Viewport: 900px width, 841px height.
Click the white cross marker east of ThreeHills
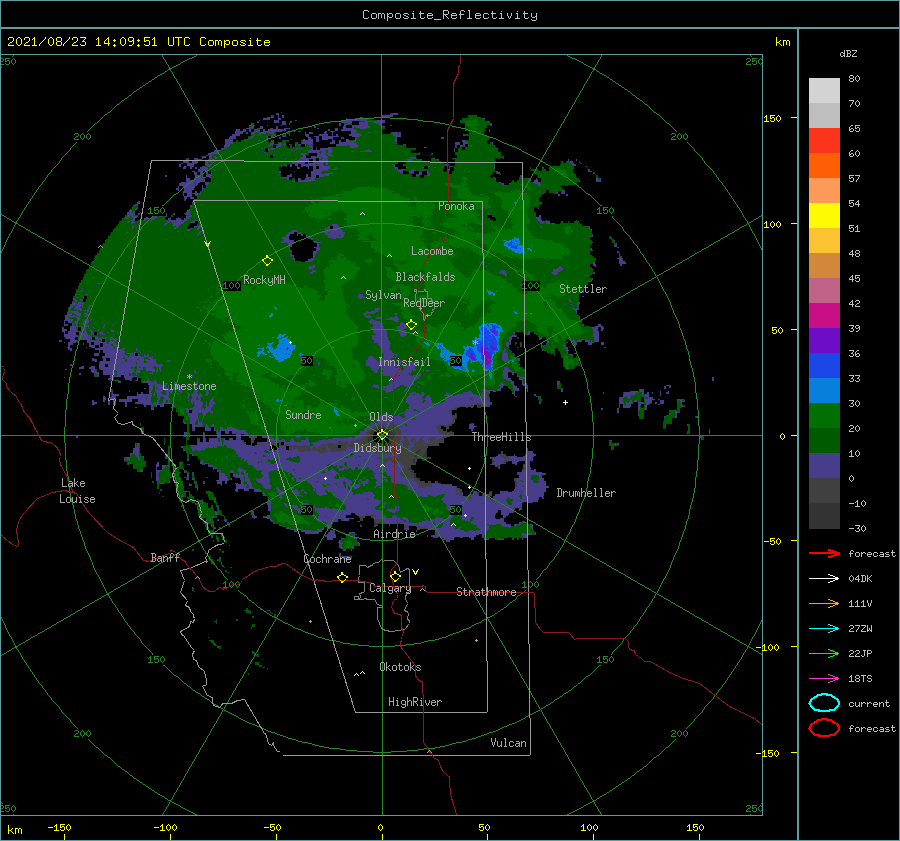(565, 402)
